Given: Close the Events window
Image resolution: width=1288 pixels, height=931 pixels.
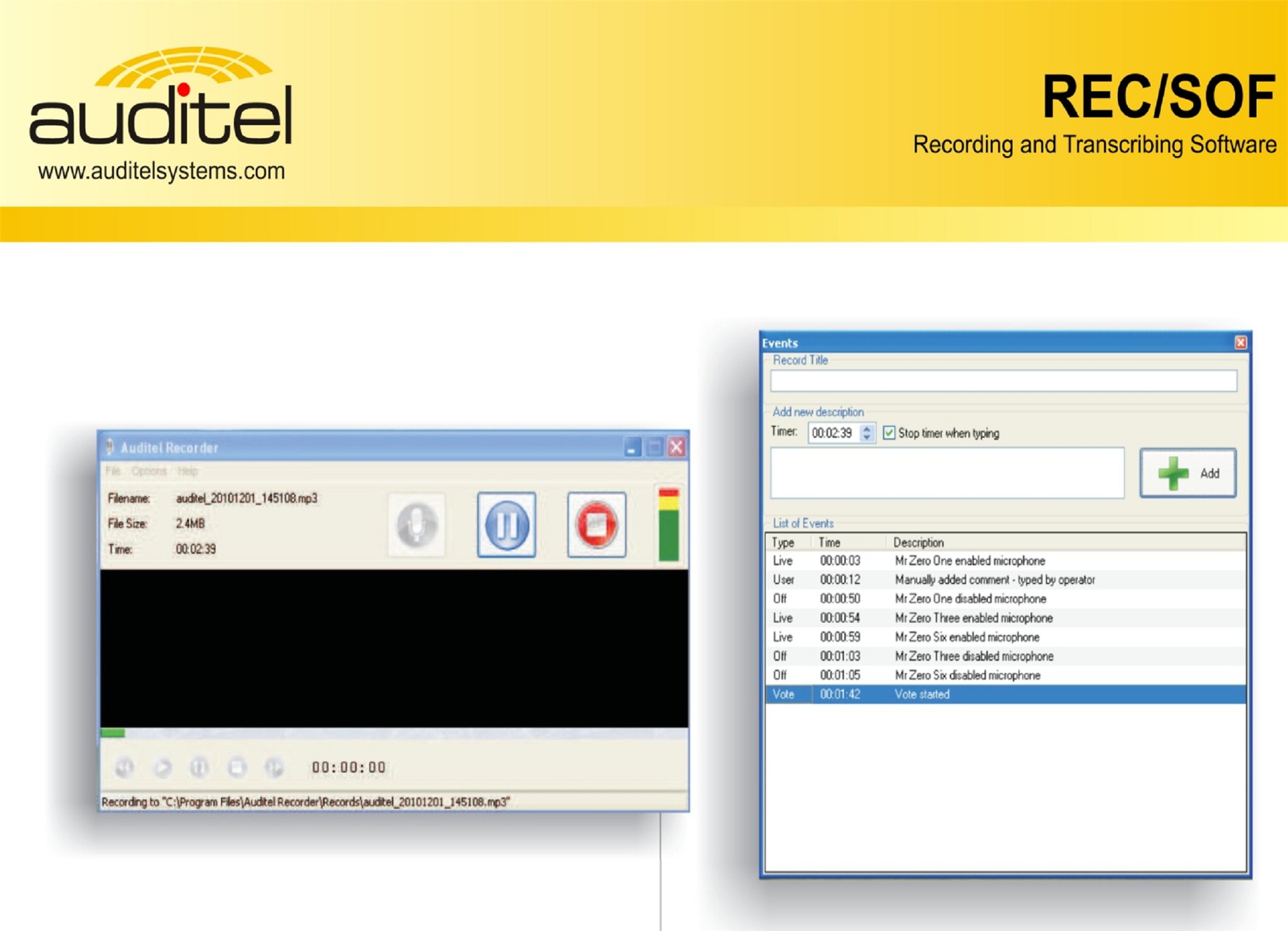Looking at the screenshot, I should point(1240,343).
